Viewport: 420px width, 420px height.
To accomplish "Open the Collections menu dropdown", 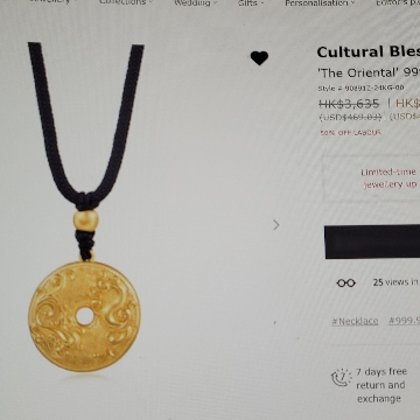I will 126,2.
